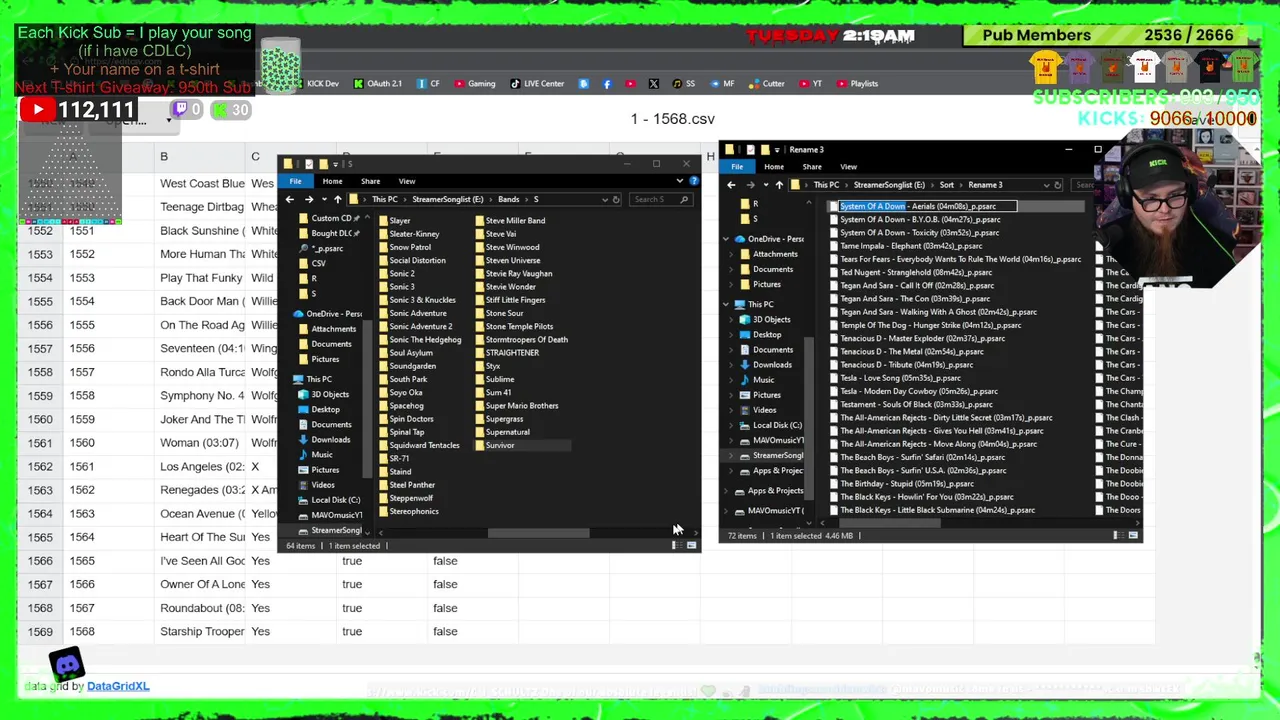1280x720 pixels.
Task: Open the Gaming YouTube bookmark
Action: [x=474, y=84]
